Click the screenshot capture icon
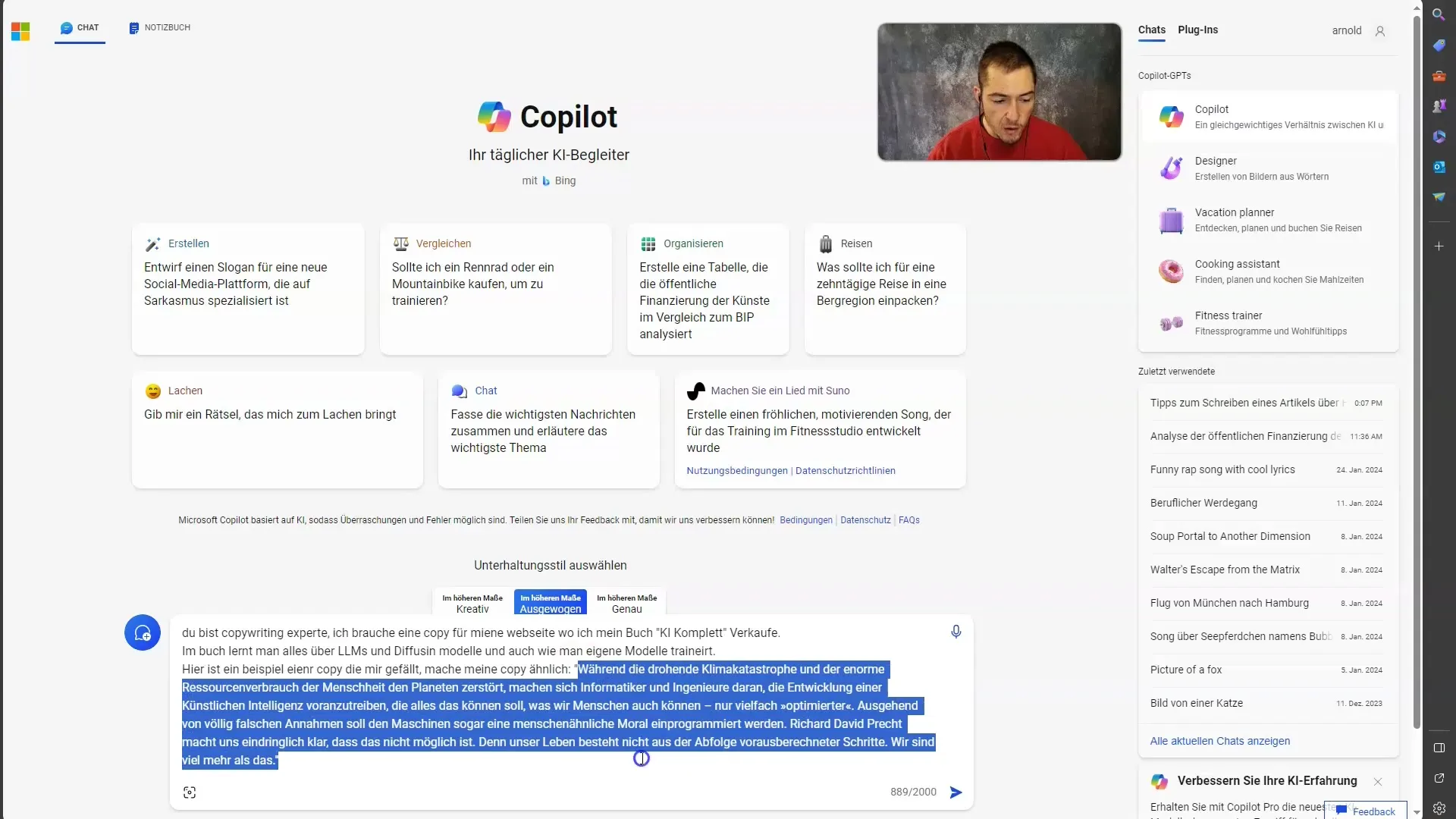Image resolution: width=1456 pixels, height=819 pixels. click(190, 792)
